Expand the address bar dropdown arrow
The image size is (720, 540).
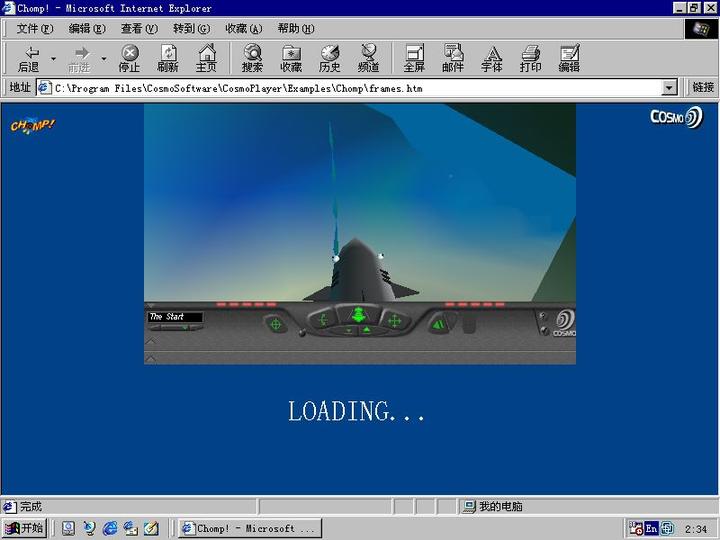pos(670,88)
